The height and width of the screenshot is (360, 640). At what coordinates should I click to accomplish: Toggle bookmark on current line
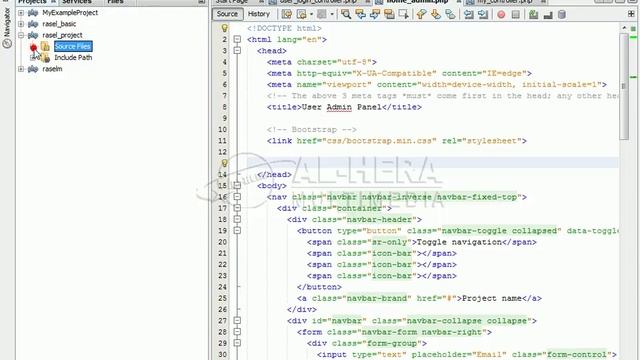coord(450,15)
